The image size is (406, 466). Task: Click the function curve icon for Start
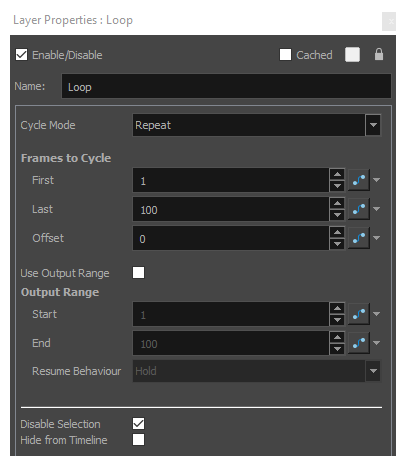[359, 314]
